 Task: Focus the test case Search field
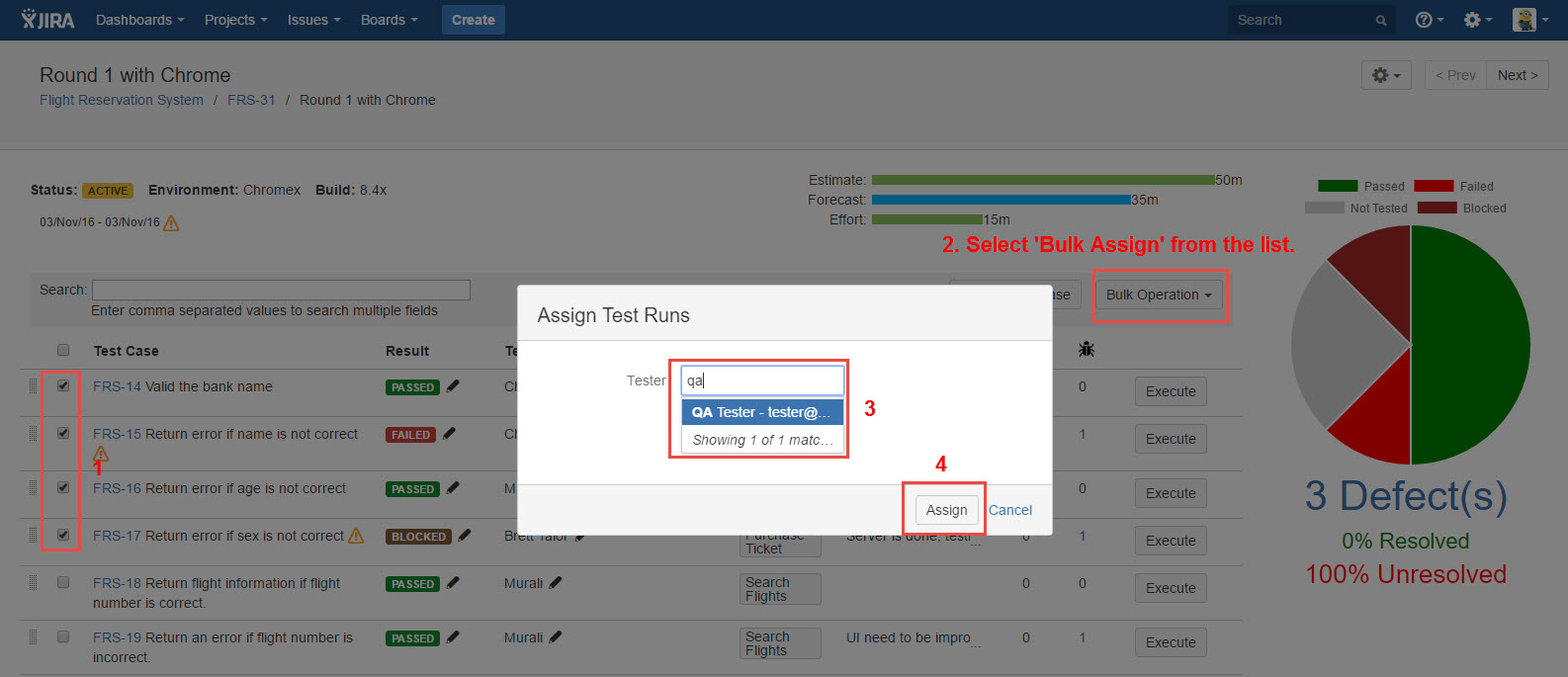(281, 290)
